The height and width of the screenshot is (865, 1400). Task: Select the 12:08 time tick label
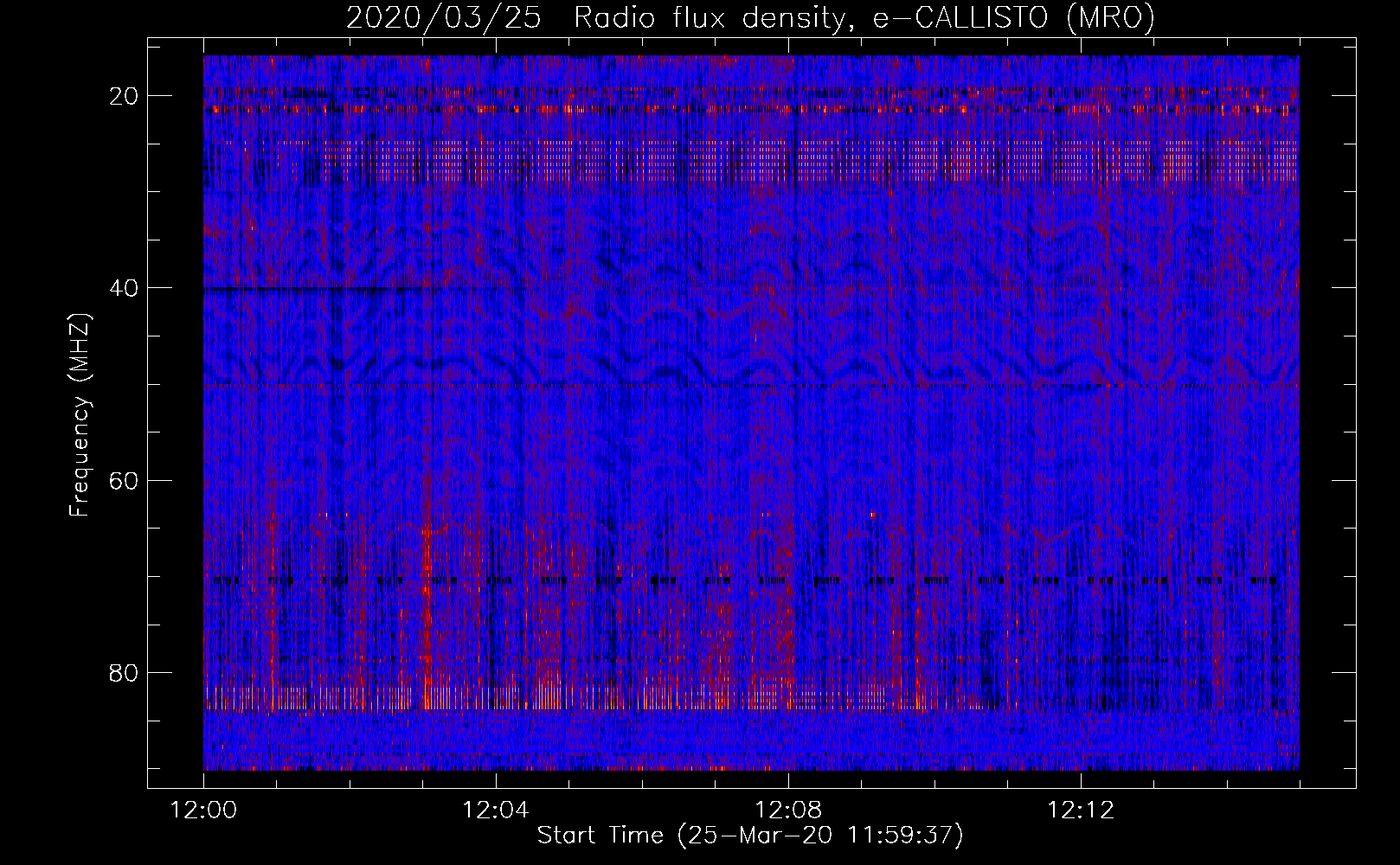(788, 811)
